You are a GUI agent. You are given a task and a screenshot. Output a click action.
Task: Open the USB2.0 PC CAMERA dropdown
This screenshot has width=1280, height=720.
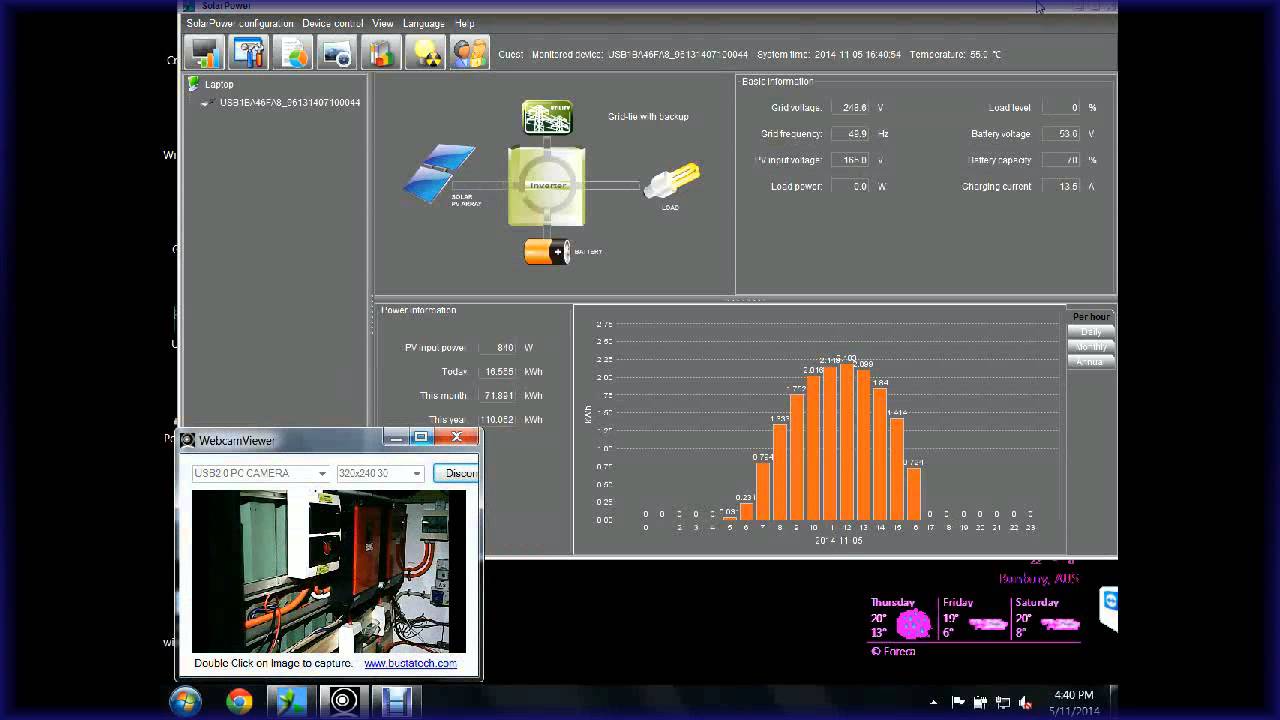[322, 474]
